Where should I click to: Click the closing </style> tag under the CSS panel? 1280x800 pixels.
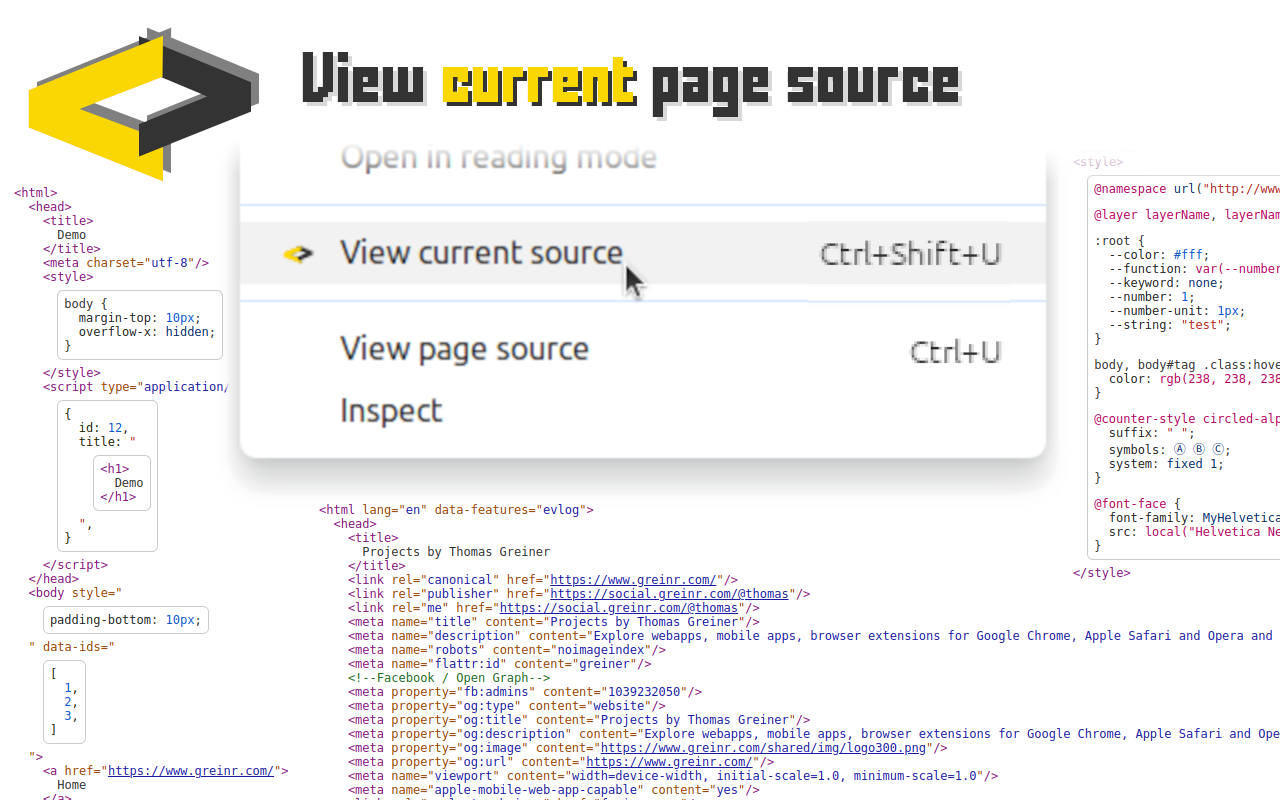click(x=1102, y=574)
